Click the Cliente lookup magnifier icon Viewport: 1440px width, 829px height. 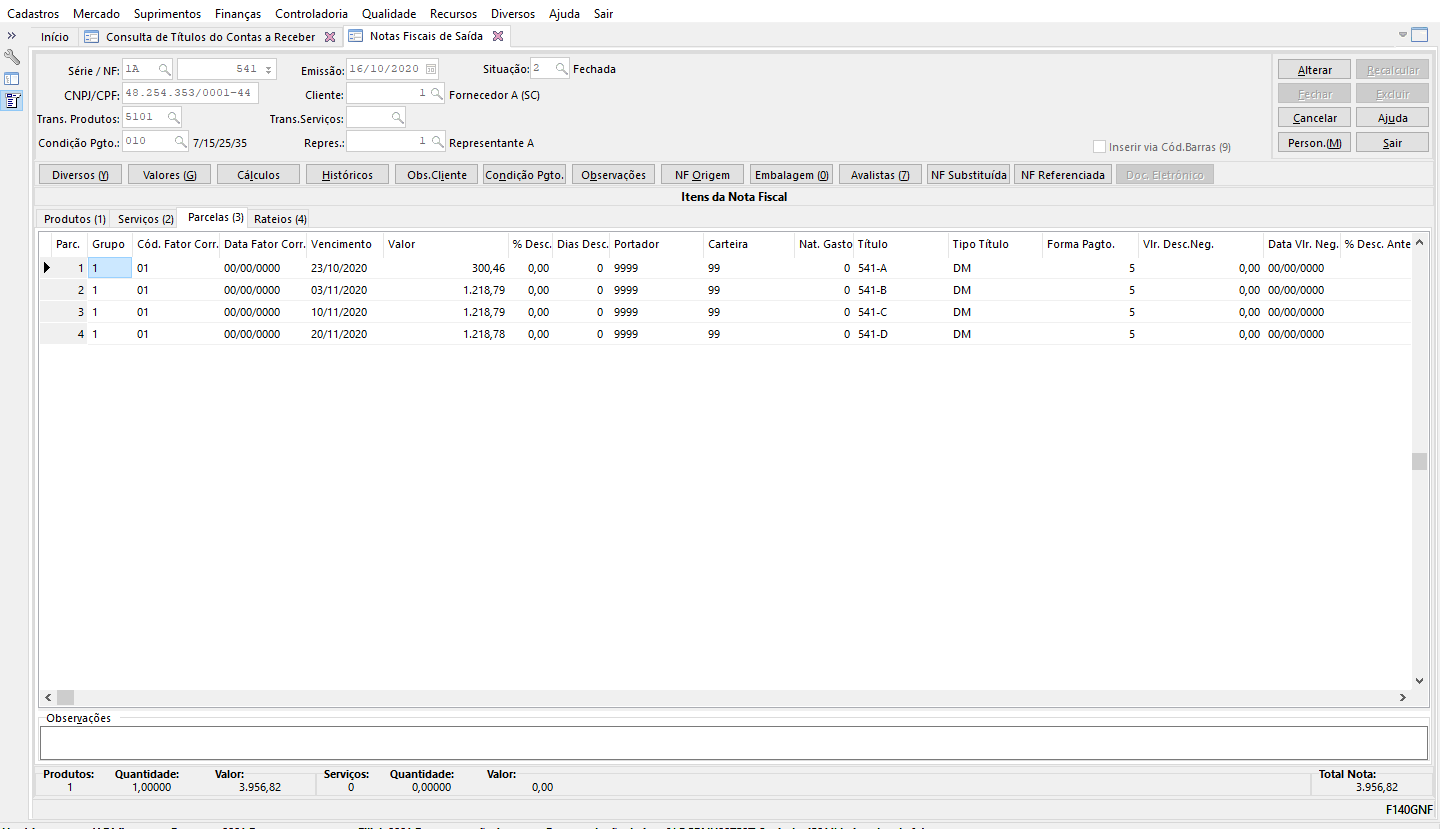pos(436,94)
